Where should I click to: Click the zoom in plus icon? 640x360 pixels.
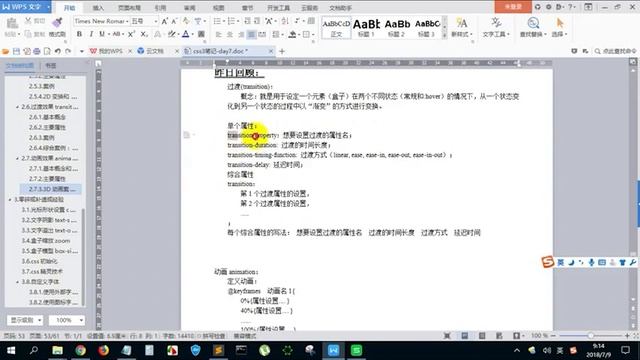pyautogui.click(x=627, y=336)
